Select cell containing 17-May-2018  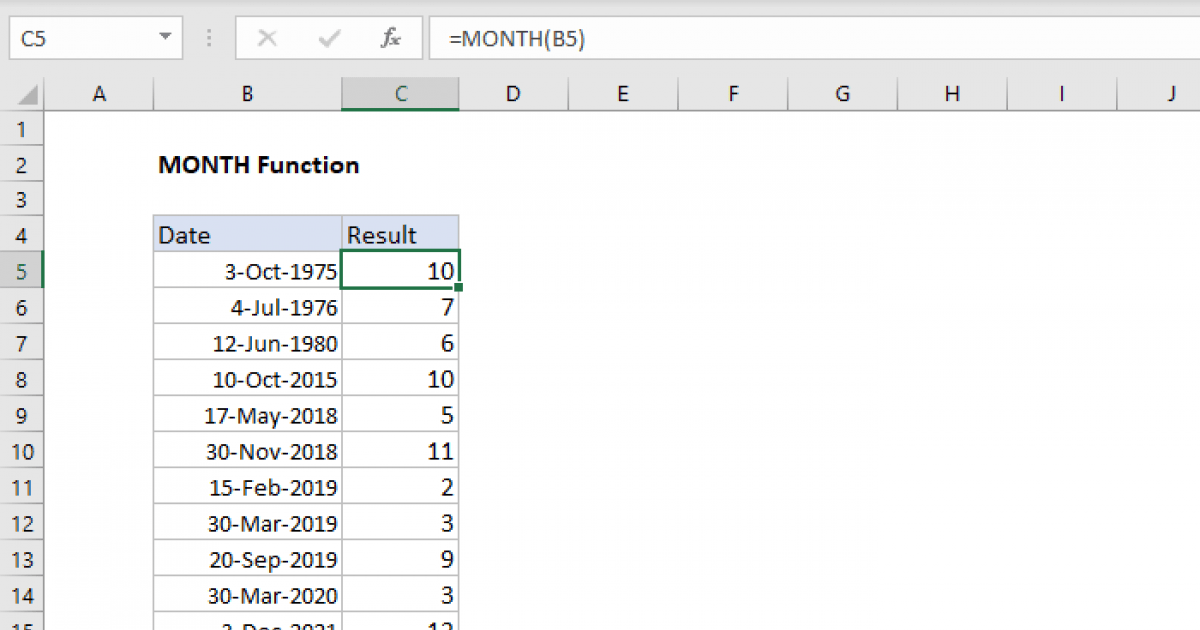(x=247, y=415)
